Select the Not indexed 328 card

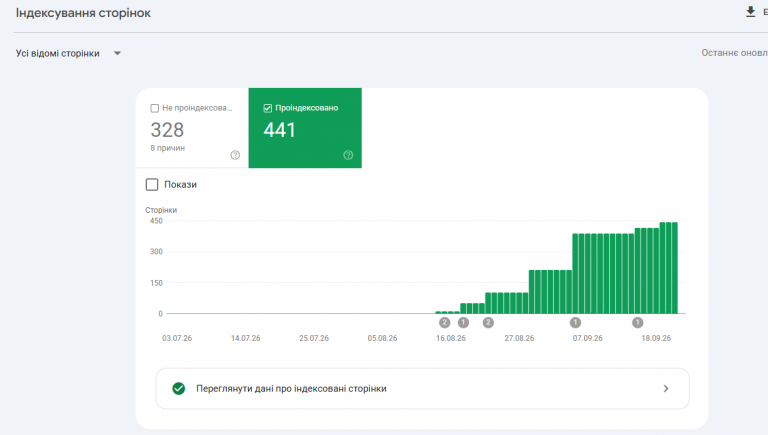192,128
